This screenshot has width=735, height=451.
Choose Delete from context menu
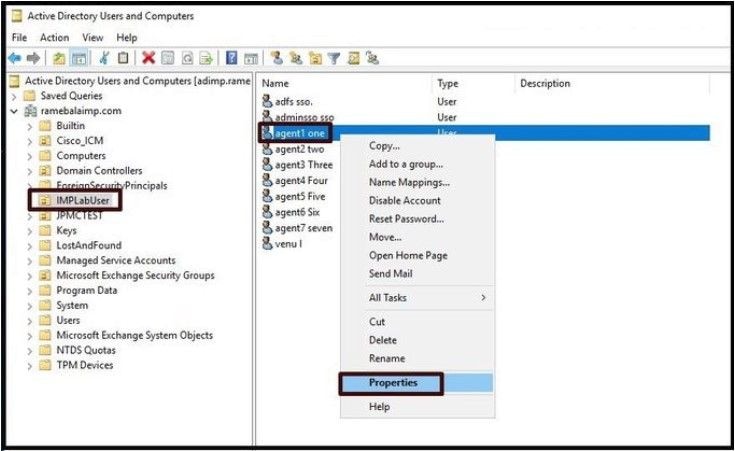(x=417, y=340)
